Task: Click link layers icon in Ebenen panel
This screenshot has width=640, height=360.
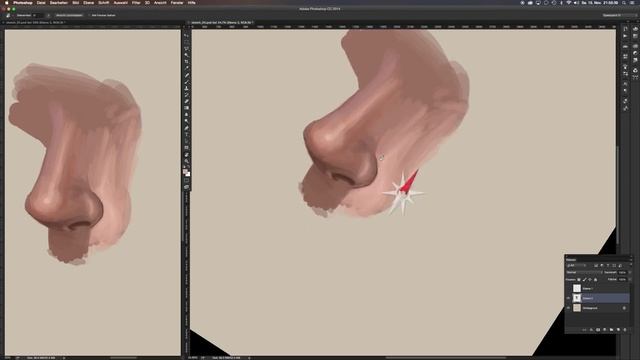Action: click(584, 329)
